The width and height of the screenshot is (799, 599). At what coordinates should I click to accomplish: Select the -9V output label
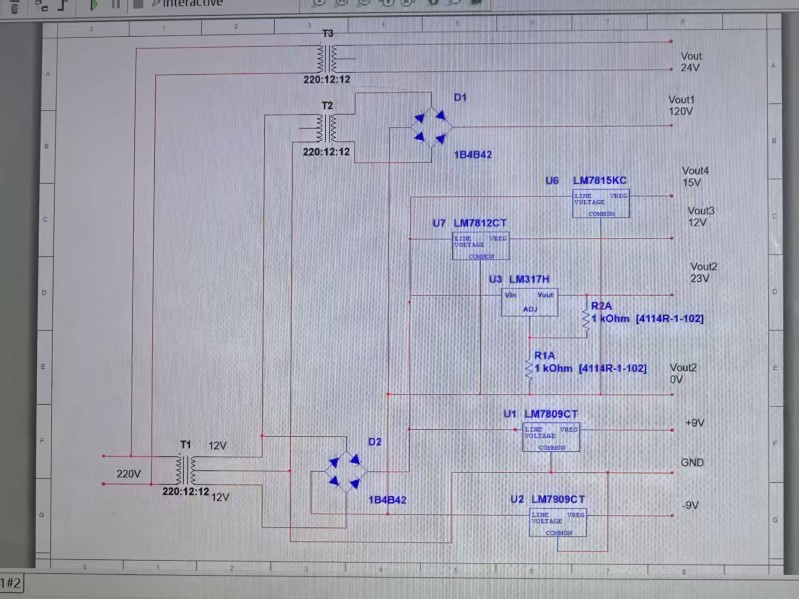690,506
